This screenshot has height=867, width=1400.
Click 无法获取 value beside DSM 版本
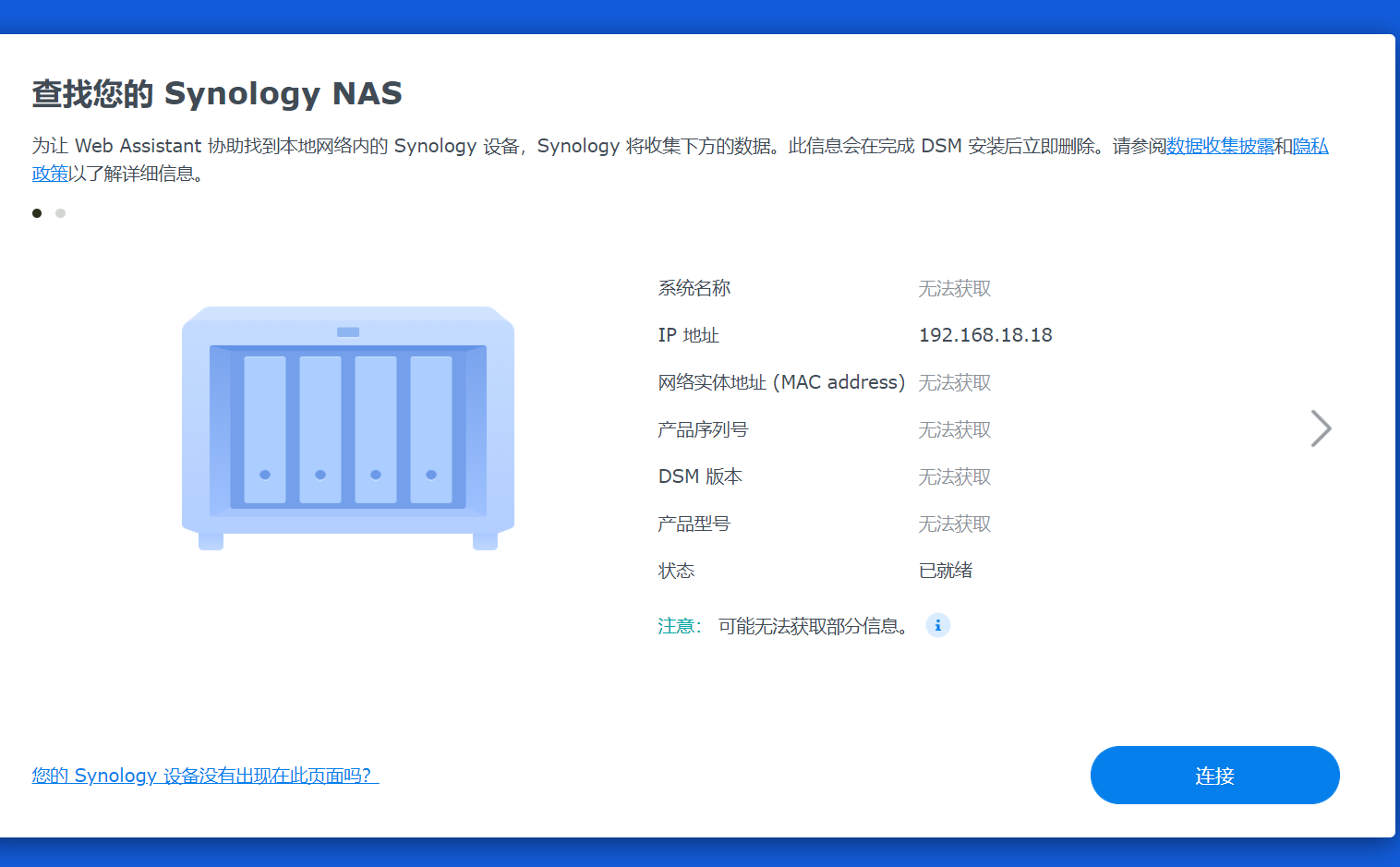tap(954, 476)
